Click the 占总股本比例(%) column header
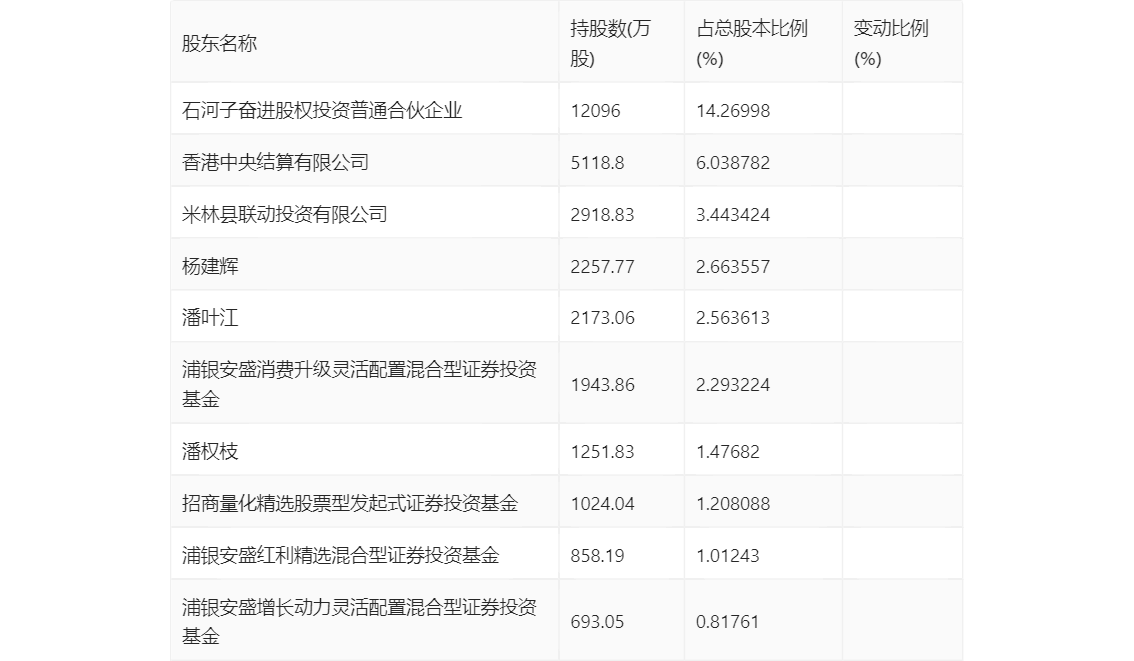Screen dimensions: 1134x661 [x=751, y=43]
